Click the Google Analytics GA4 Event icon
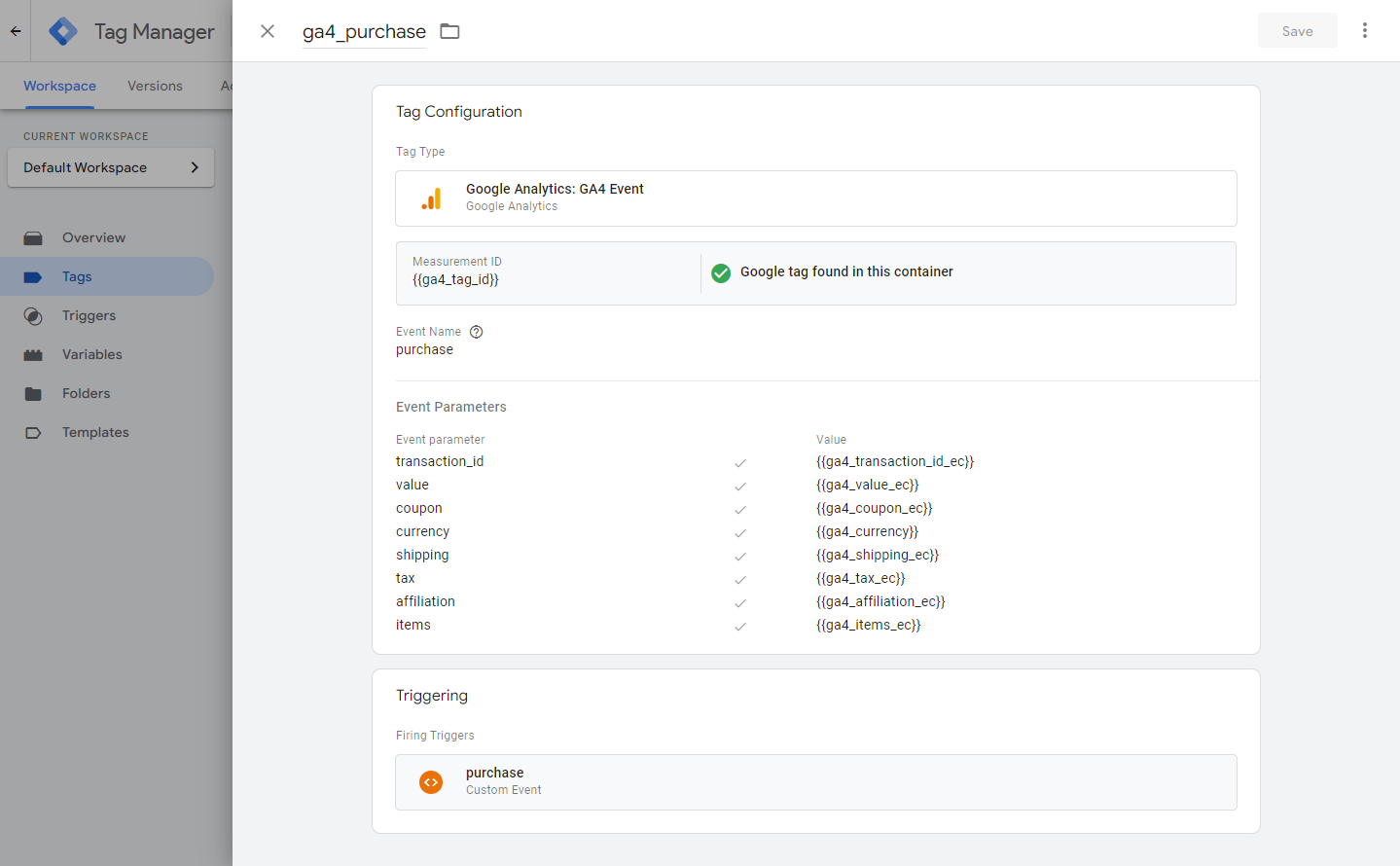 click(x=431, y=198)
